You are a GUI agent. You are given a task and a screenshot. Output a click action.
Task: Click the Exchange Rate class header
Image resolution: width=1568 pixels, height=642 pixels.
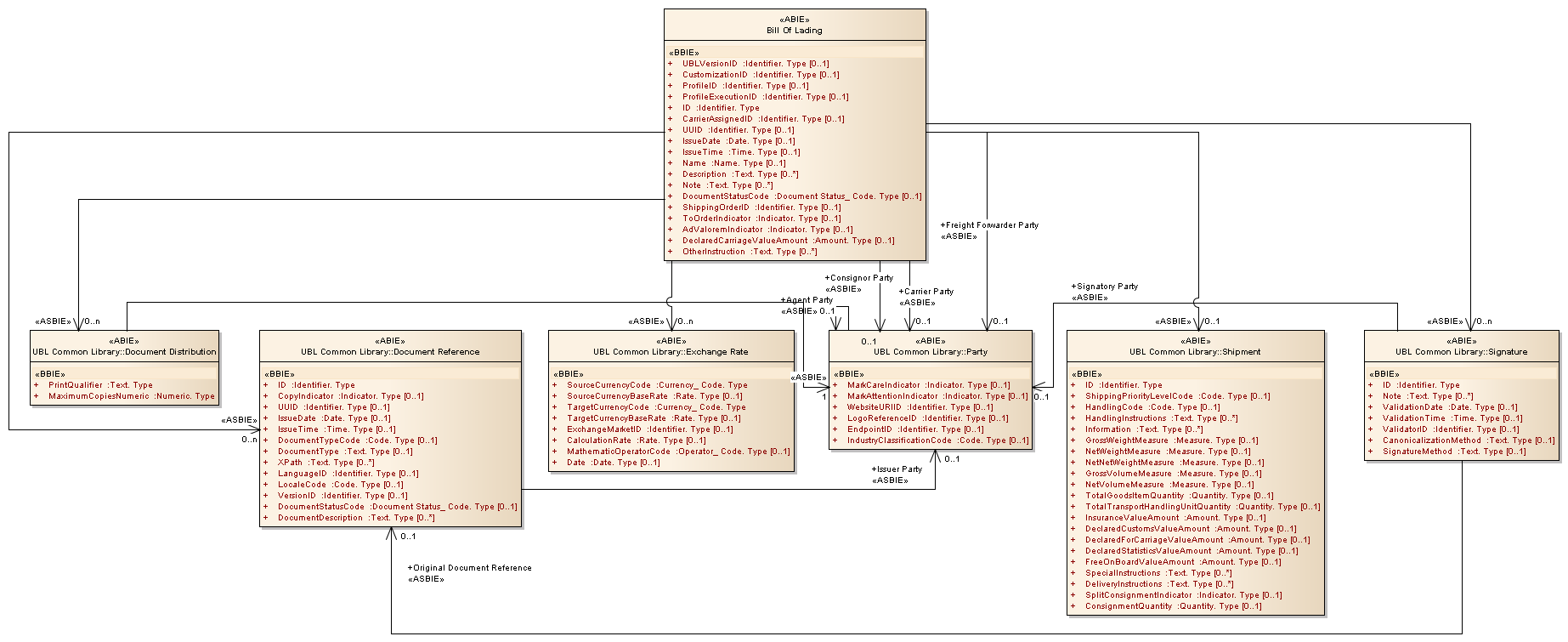pos(671,351)
